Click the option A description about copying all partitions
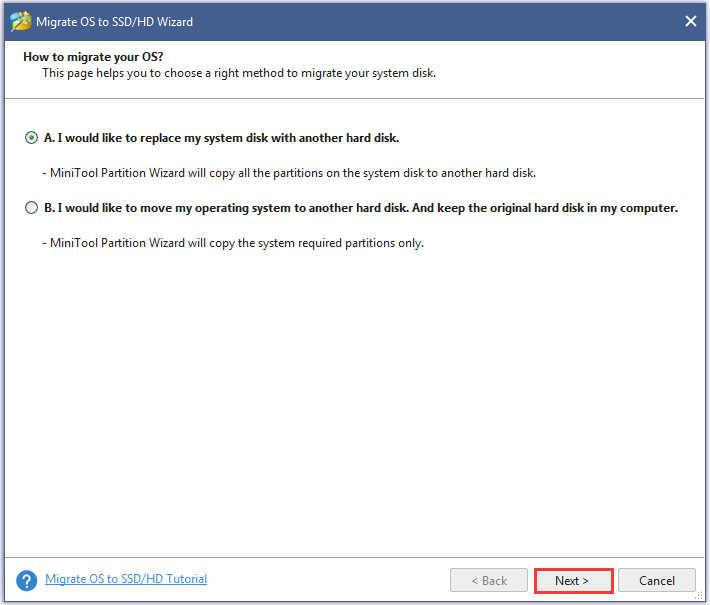Screen dimensions: 710x605 [289, 173]
